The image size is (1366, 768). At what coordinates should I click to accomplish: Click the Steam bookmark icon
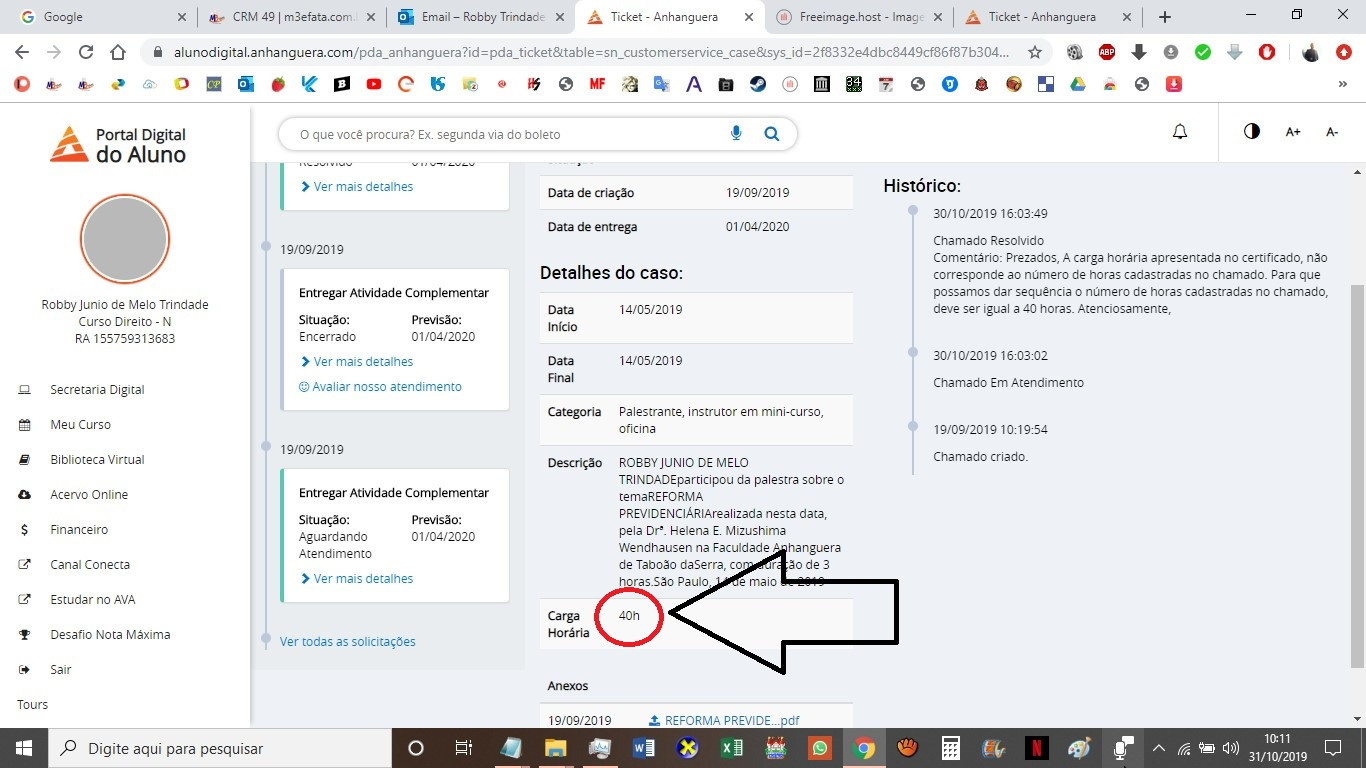pos(758,85)
